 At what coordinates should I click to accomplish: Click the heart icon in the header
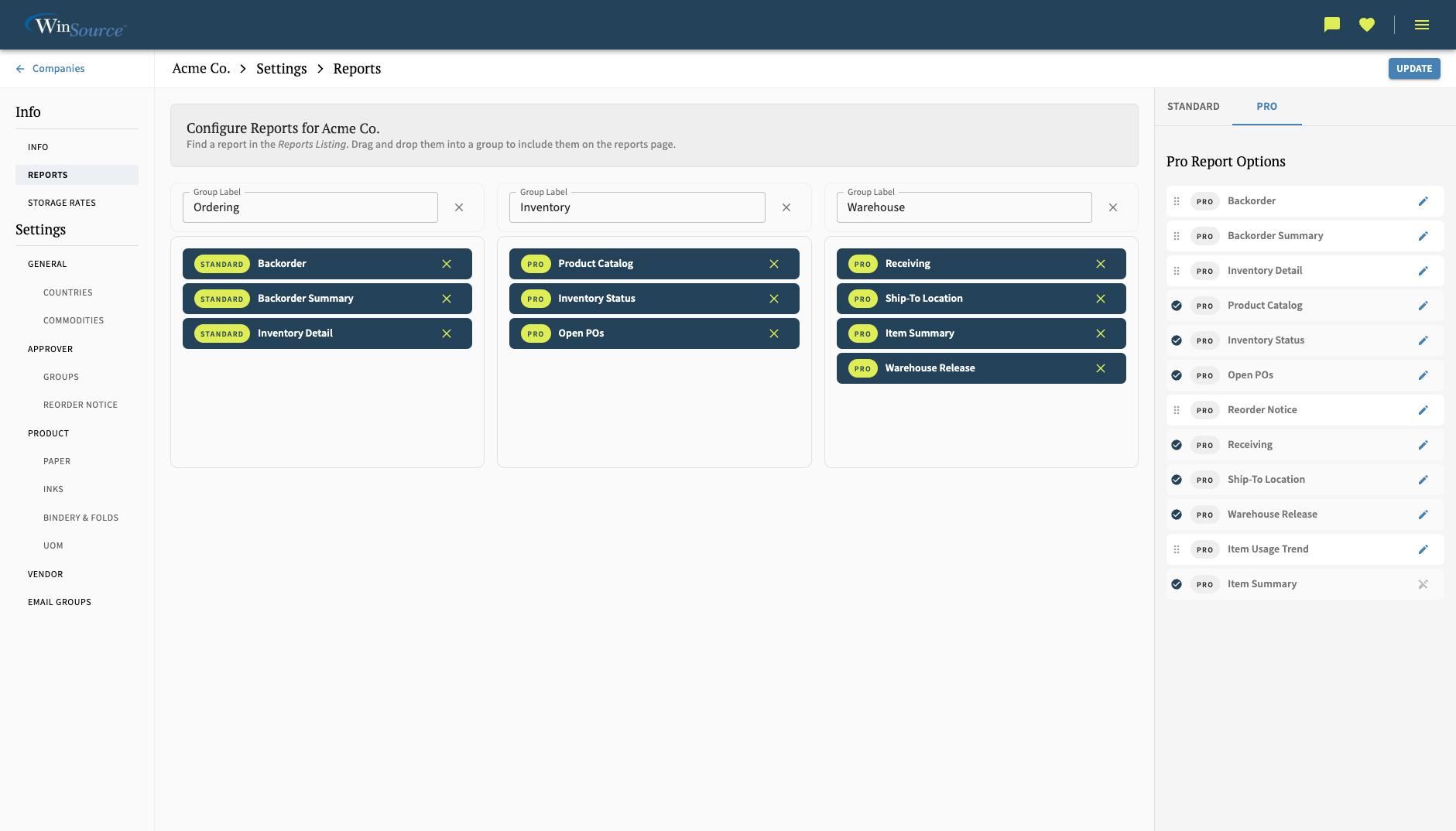coord(1367,24)
